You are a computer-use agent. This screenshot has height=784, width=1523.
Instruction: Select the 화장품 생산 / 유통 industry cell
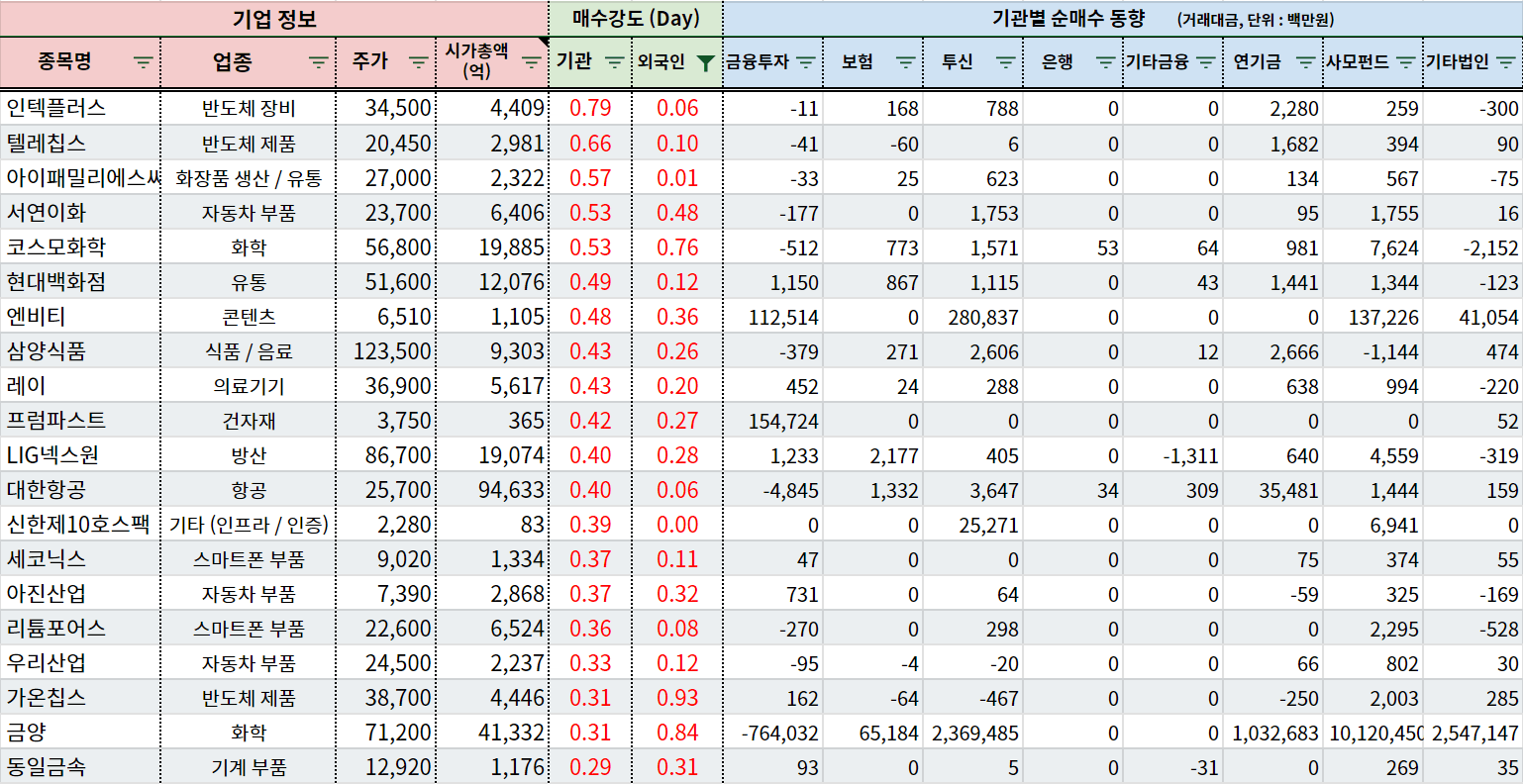tap(249, 178)
